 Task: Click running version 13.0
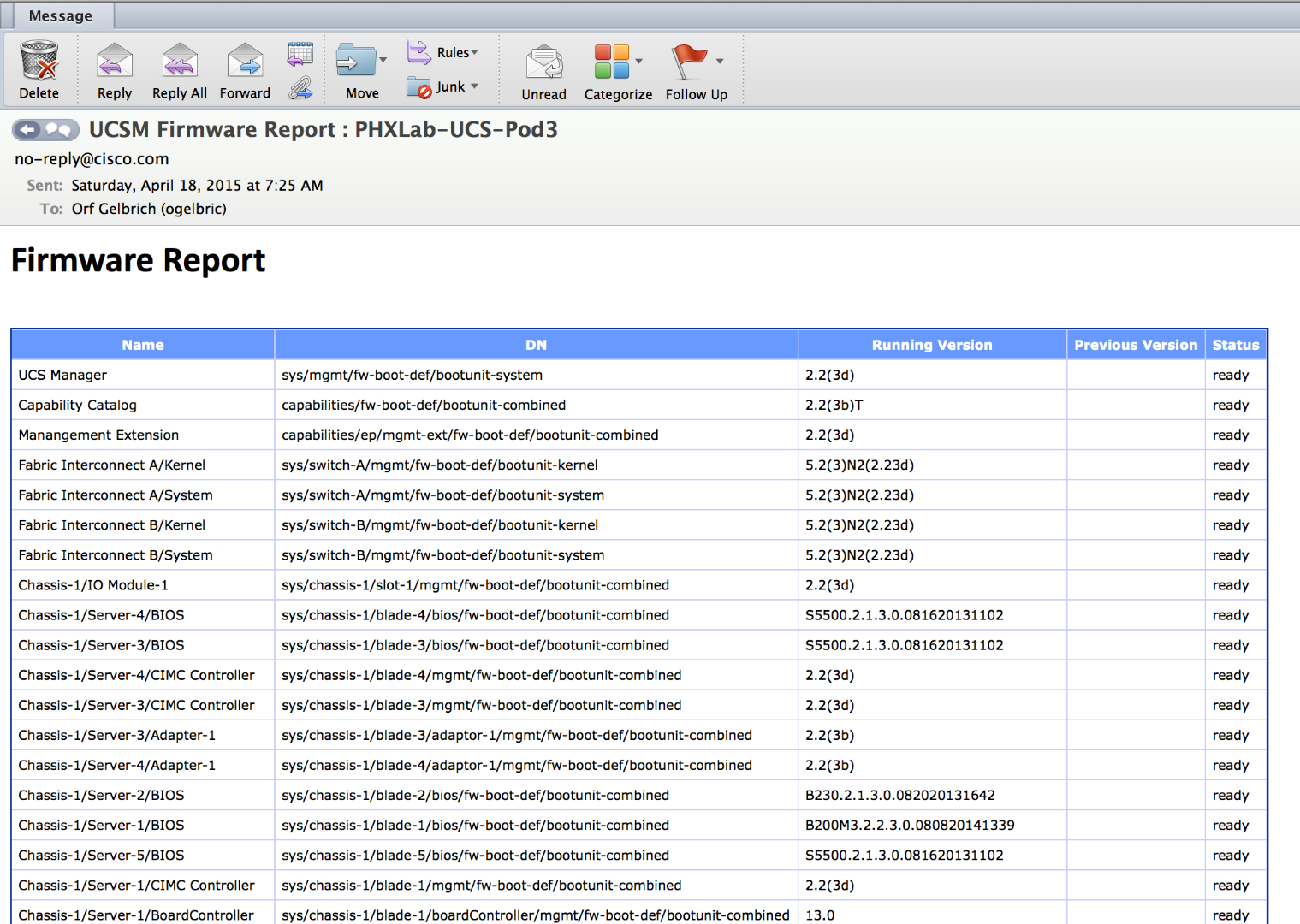[819, 915]
